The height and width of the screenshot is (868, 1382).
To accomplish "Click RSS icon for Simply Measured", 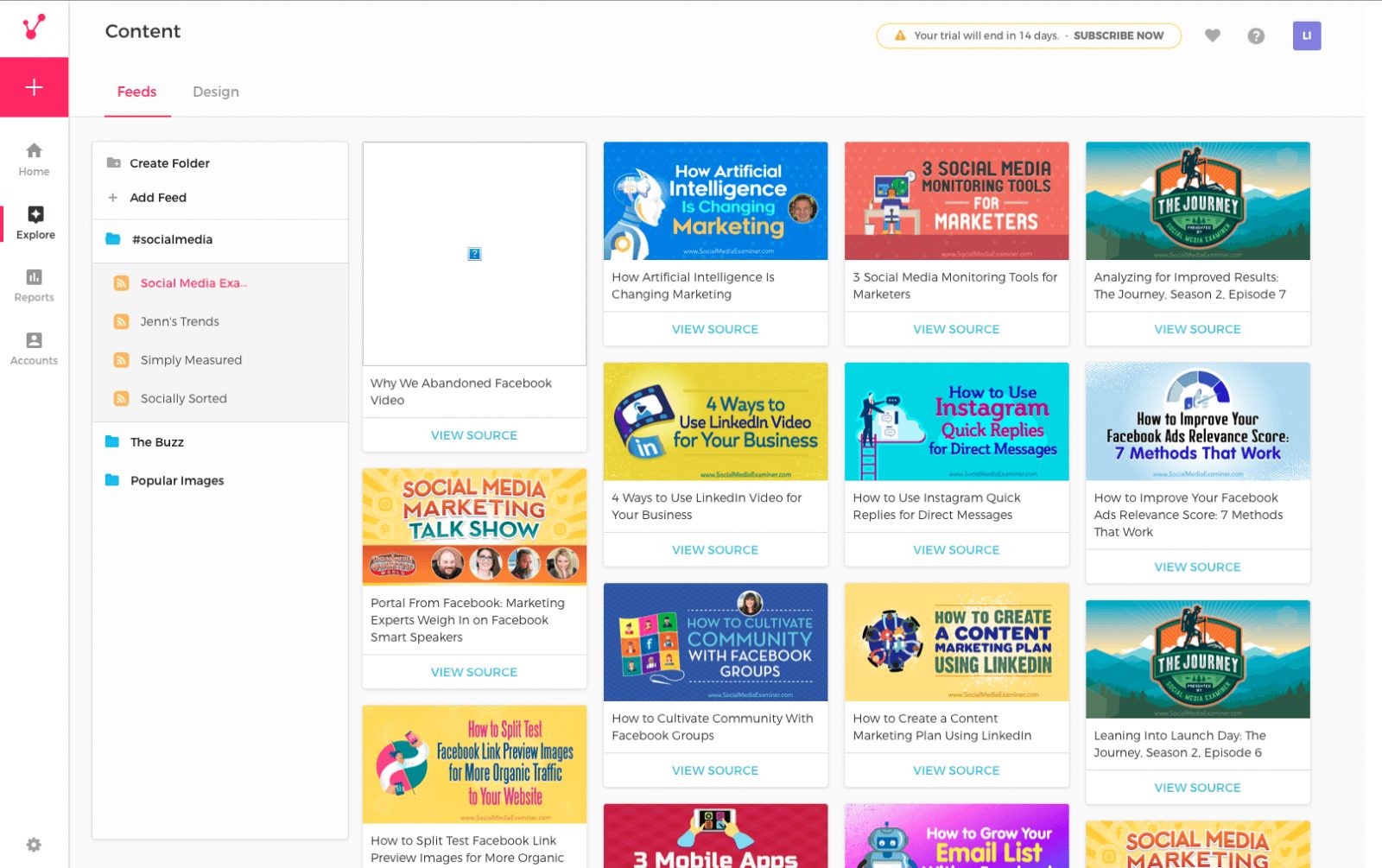I will [122, 360].
